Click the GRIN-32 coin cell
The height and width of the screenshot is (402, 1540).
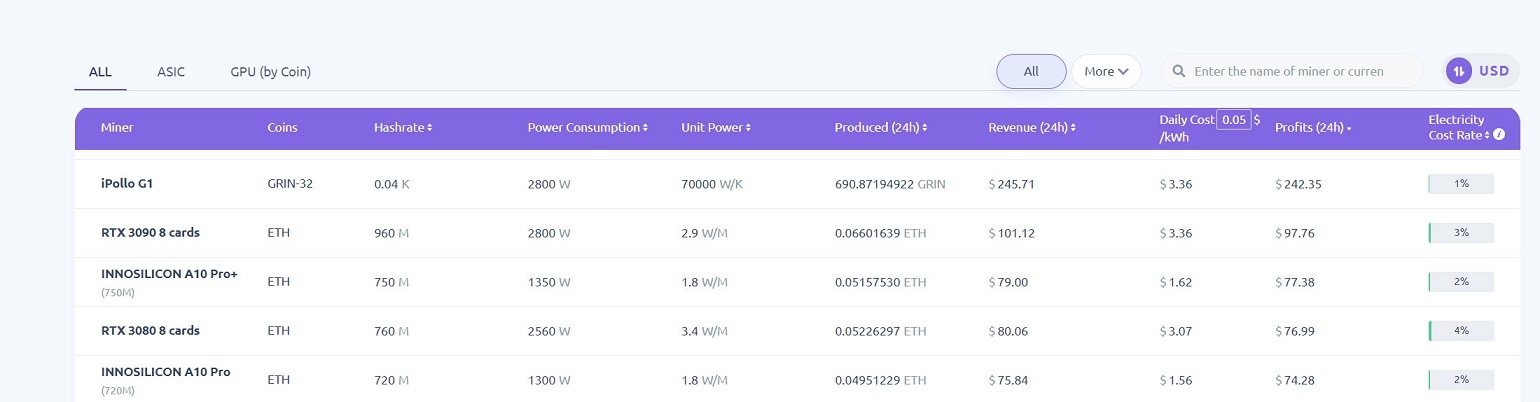click(x=290, y=184)
